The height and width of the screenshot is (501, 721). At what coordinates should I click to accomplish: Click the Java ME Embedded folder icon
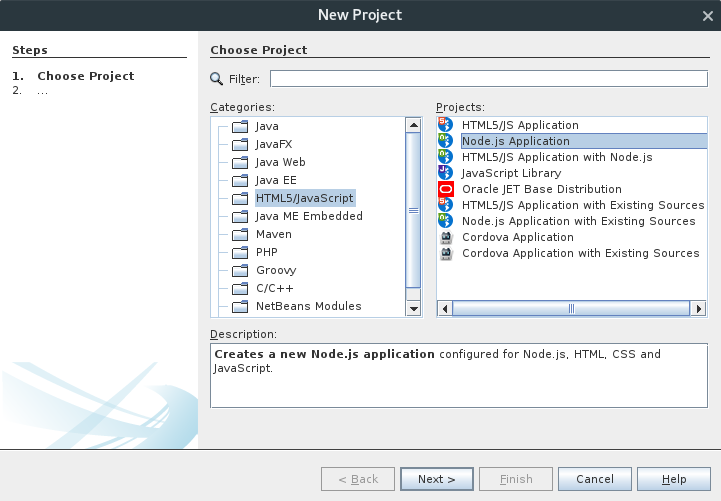(240, 216)
